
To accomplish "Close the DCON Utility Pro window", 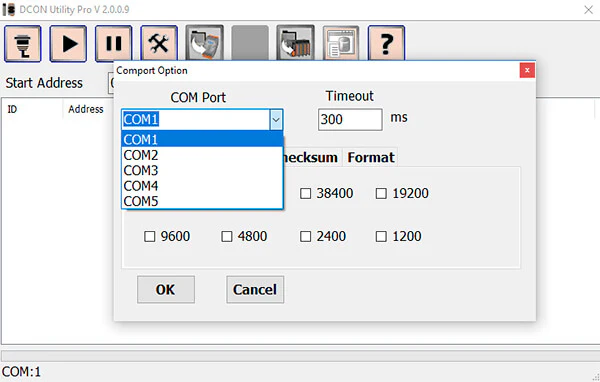I will click(x=589, y=10).
